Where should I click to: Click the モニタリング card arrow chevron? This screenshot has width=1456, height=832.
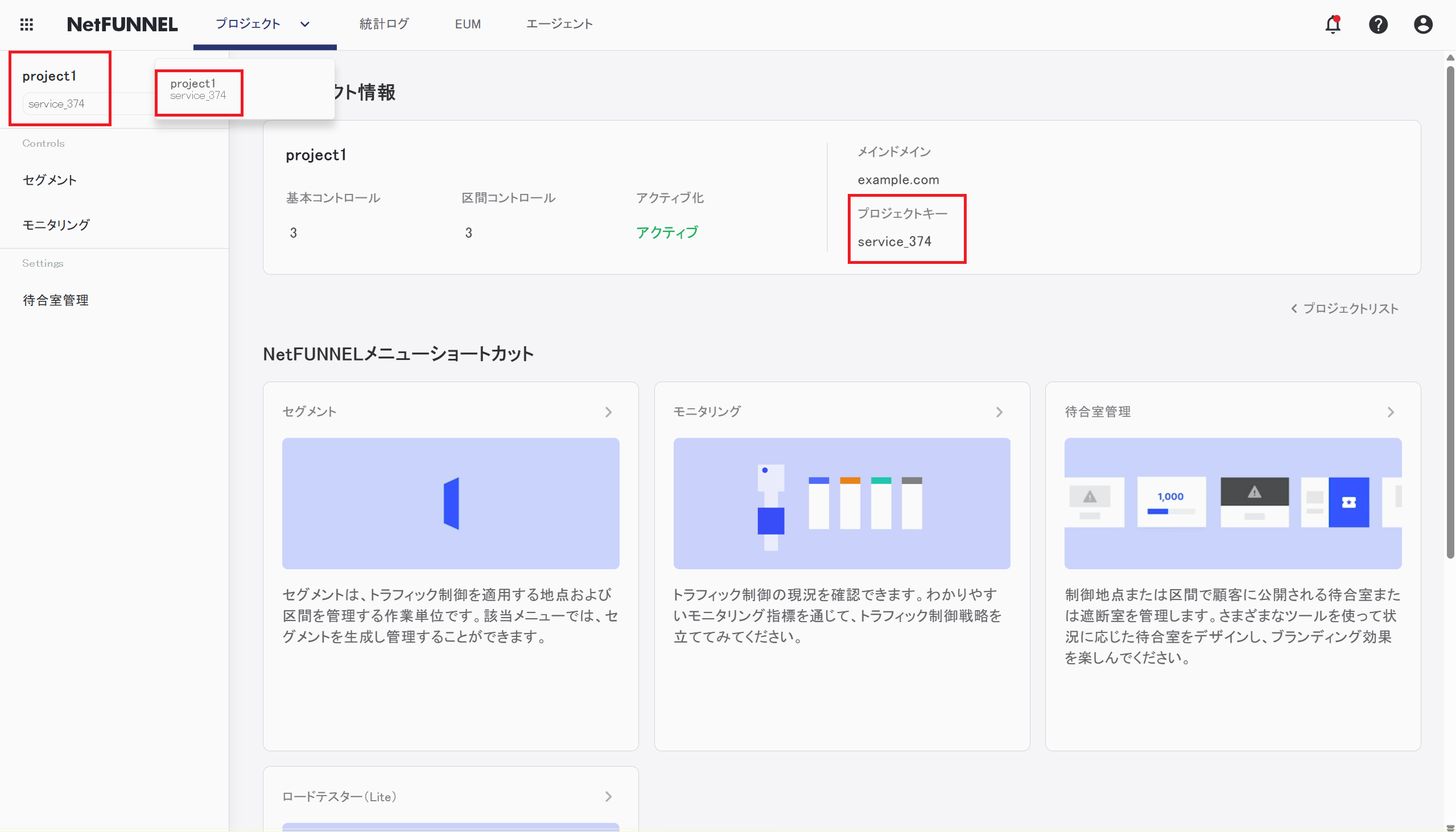(x=999, y=412)
